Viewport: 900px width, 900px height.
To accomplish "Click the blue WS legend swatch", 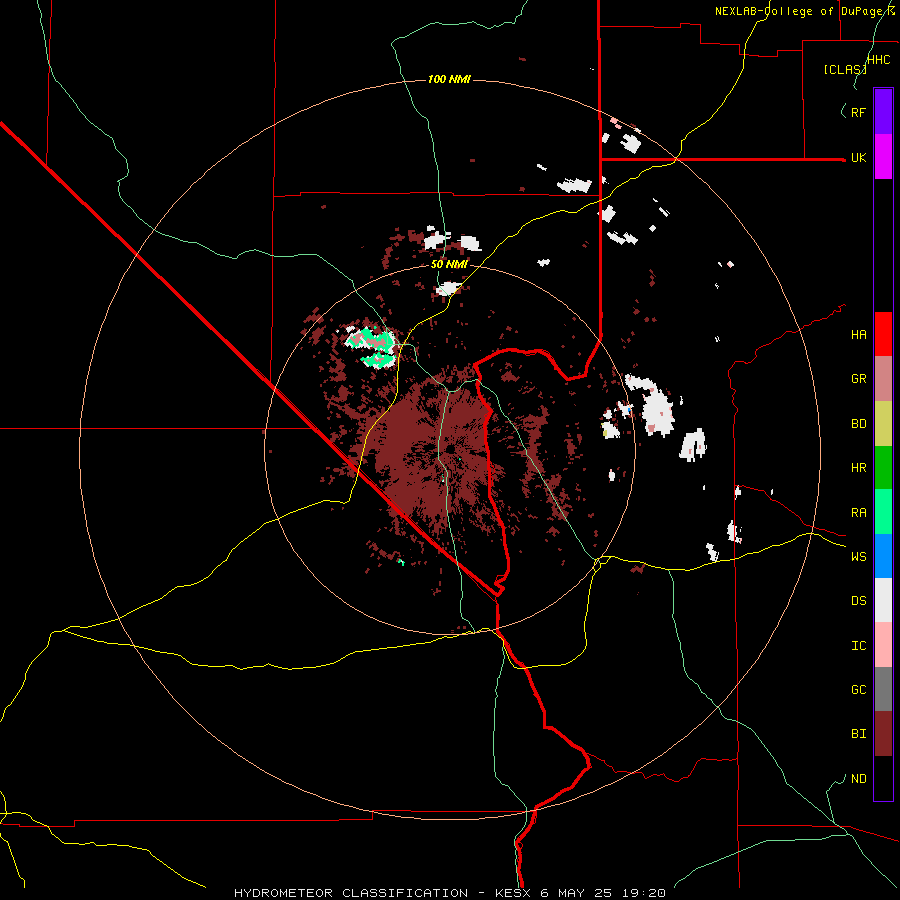I will point(883,556).
